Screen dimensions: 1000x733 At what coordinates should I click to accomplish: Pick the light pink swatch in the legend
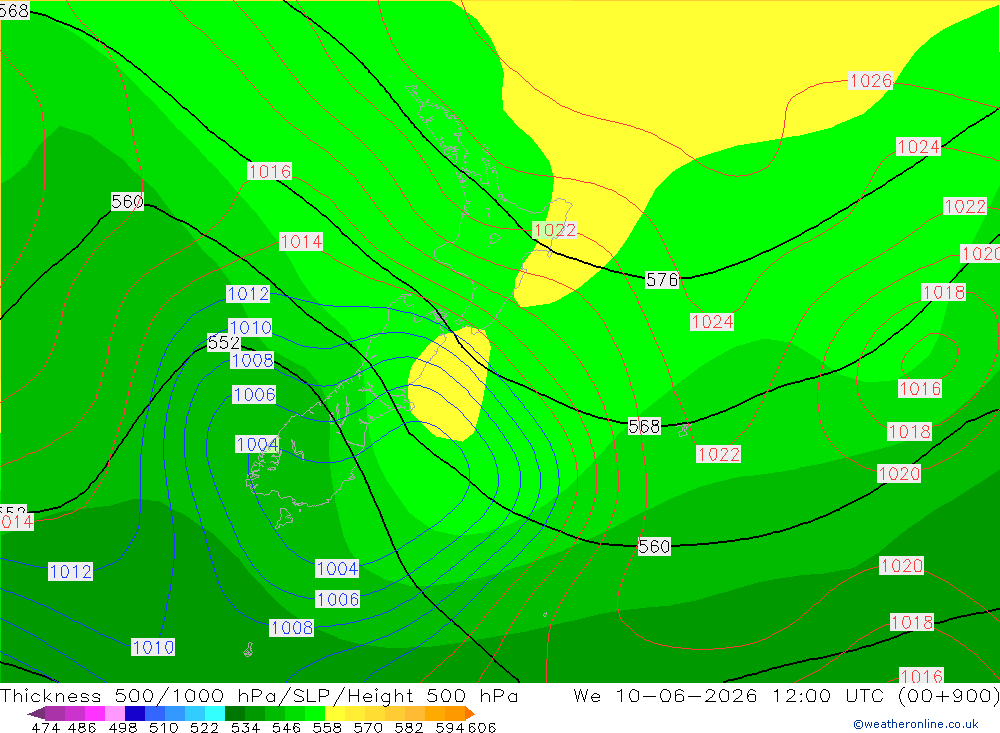click(115, 713)
